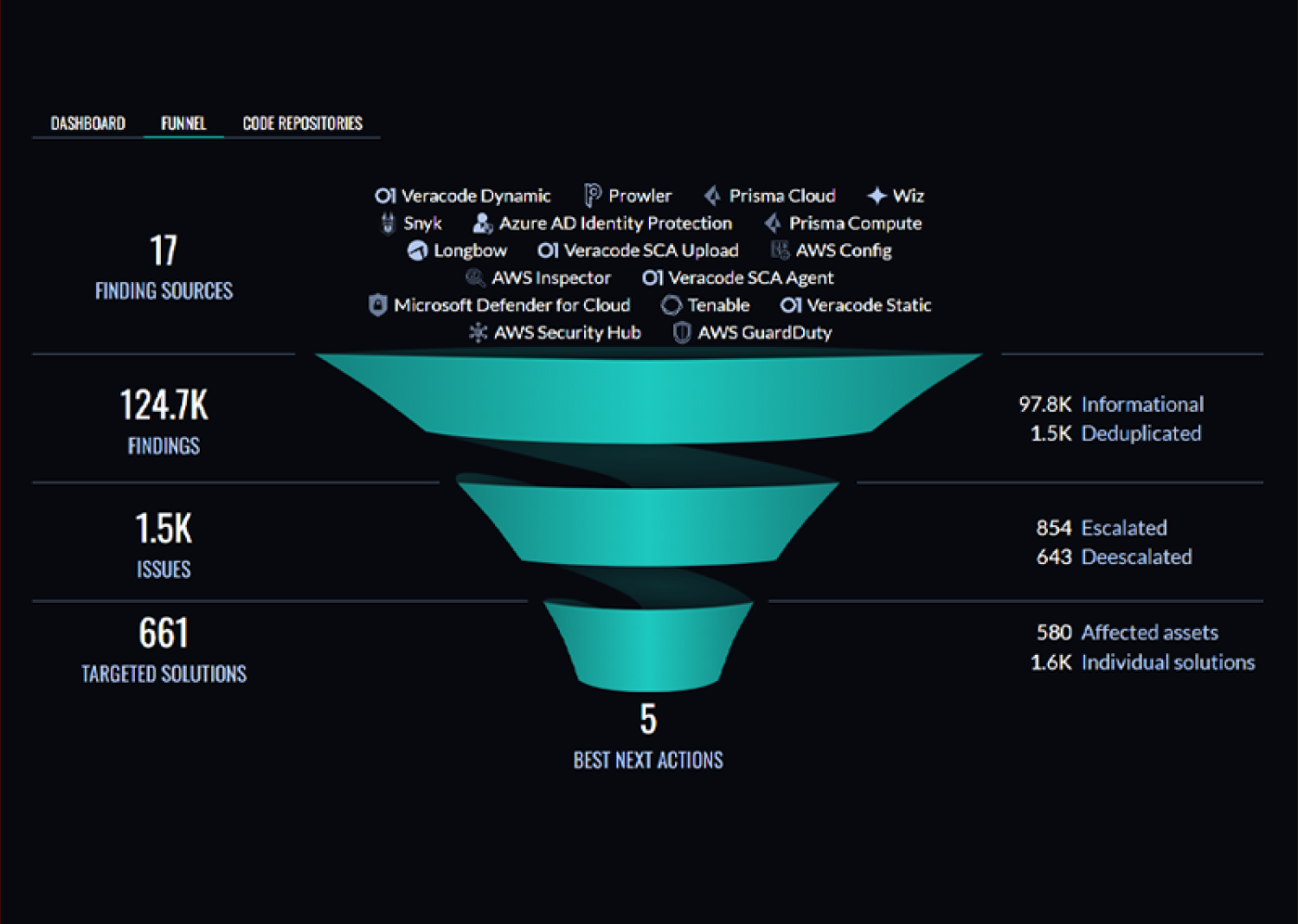The width and height of the screenshot is (1298, 924).
Task: Click the Longbow icon
Action: [x=417, y=250]
